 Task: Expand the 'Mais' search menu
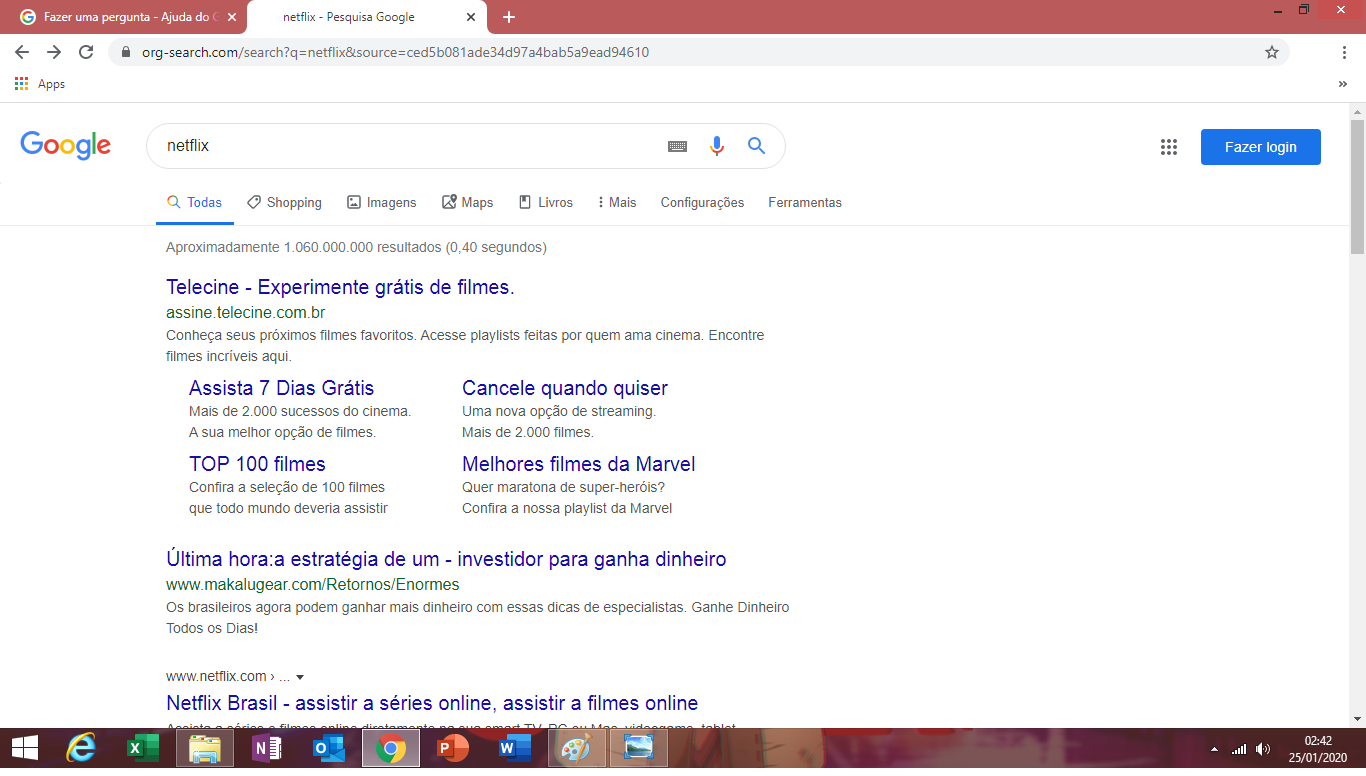[617, 202]
